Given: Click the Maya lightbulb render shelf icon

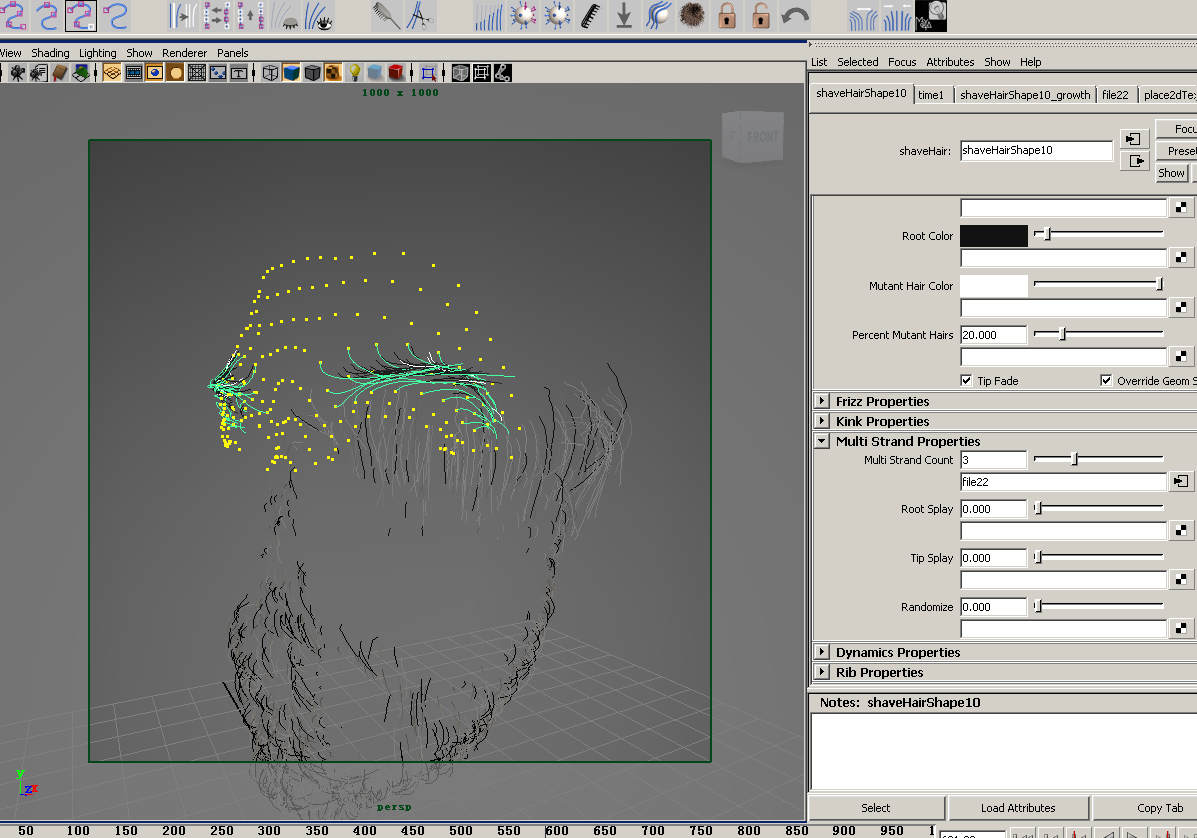Looking at the screenshot, I should (x=931, y=15).
